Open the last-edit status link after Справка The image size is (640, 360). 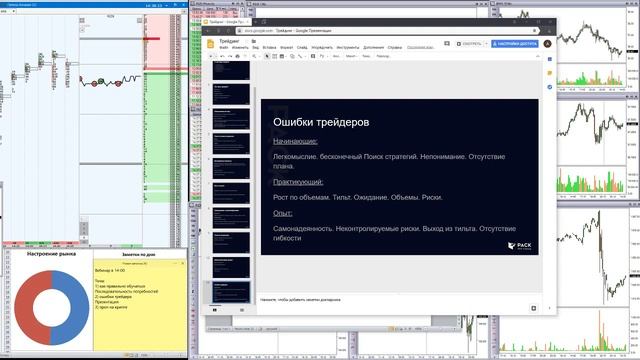[x=420, y=48]
